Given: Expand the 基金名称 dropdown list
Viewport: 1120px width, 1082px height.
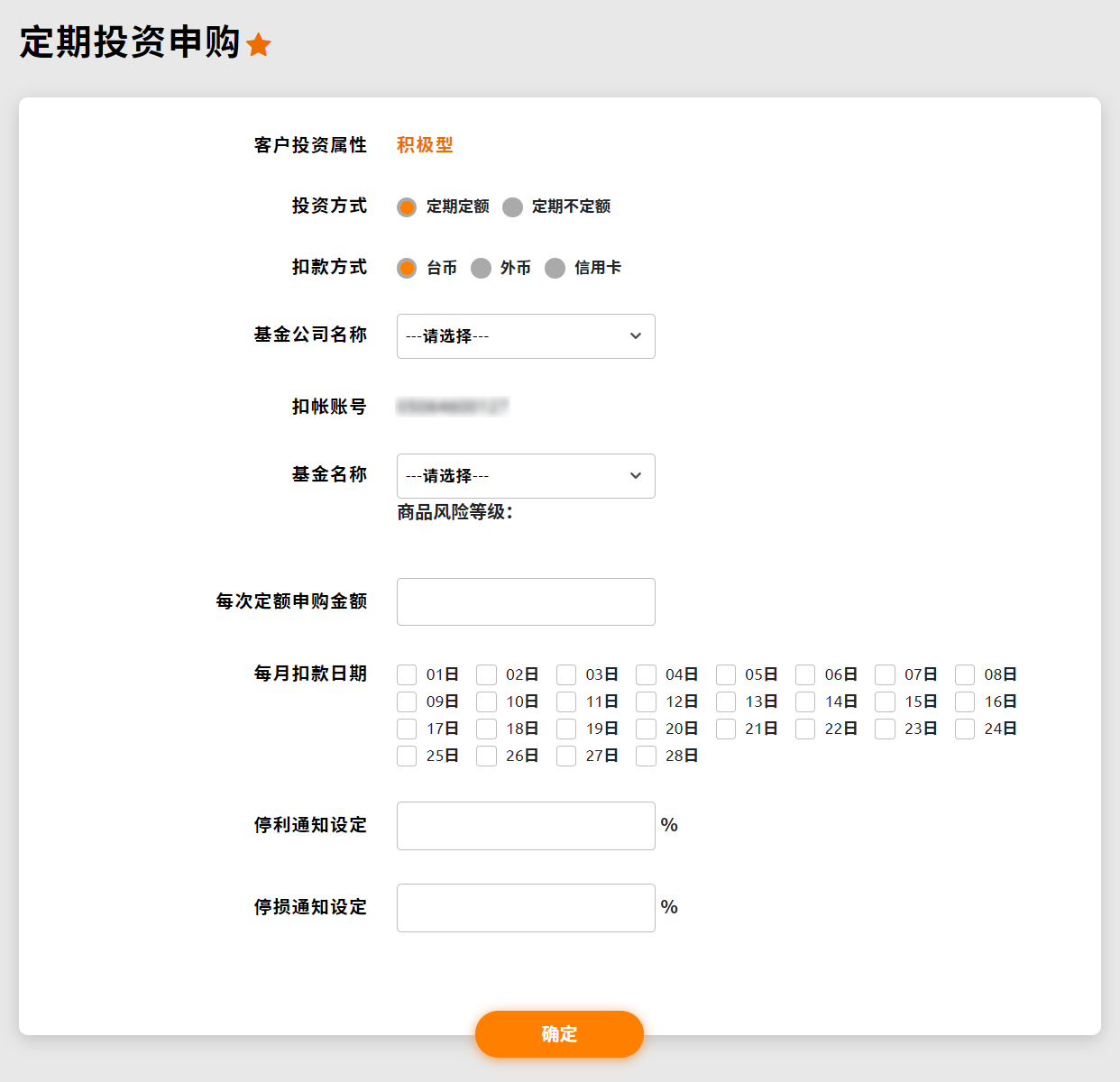Looking at the screenshot, I should point(526,476).
